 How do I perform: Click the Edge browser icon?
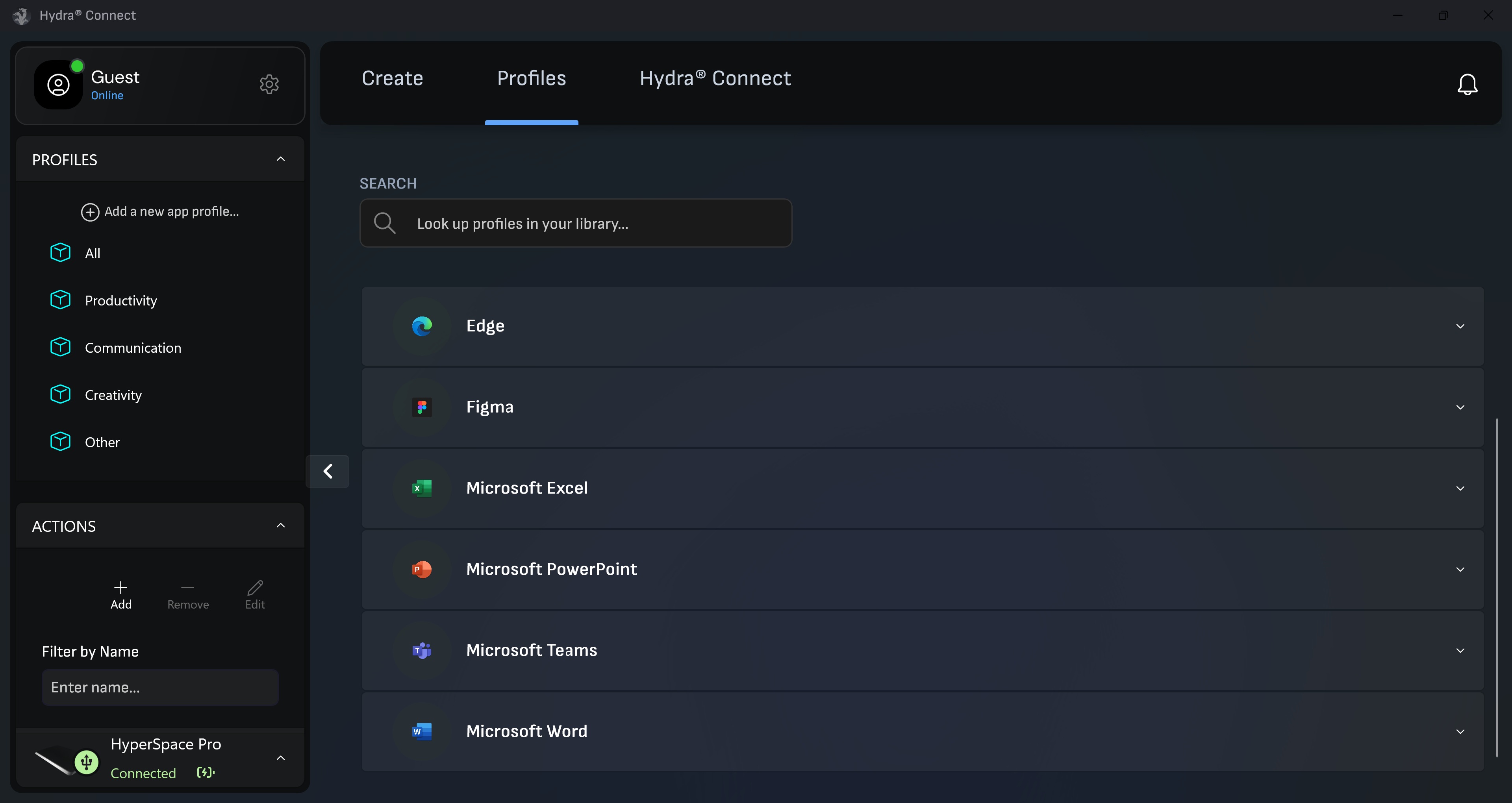(421, 326)
